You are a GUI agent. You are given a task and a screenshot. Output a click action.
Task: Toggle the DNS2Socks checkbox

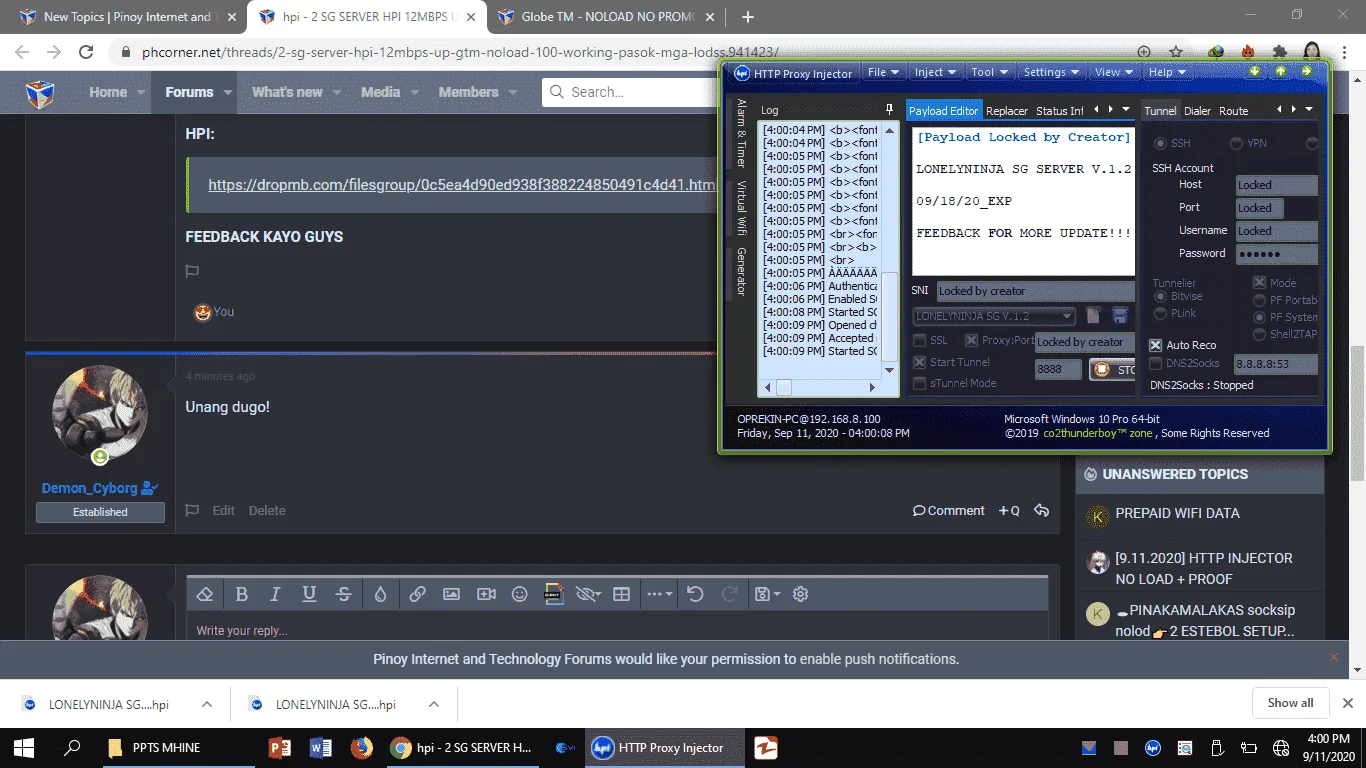(x=1155, y=364)
